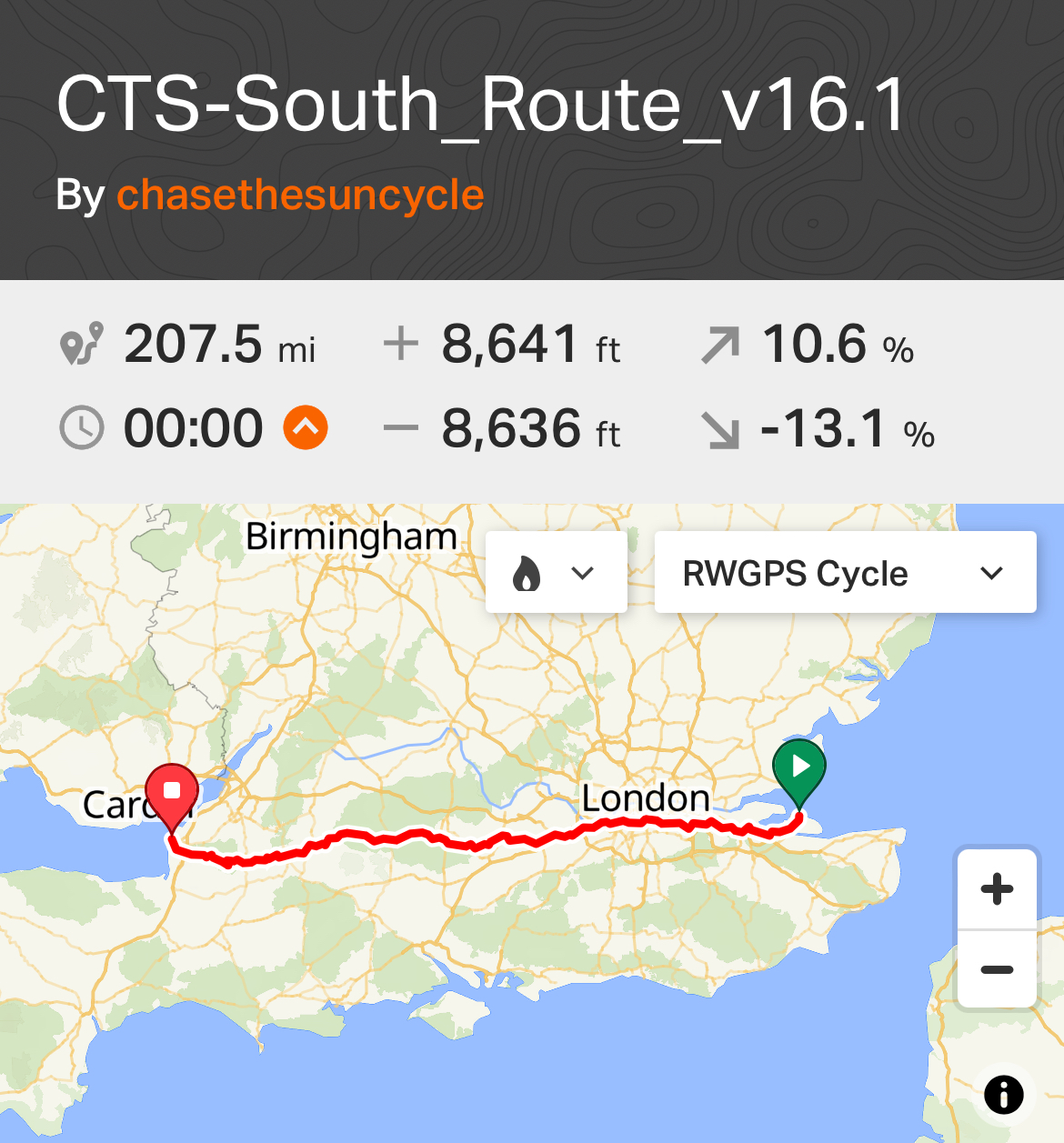Zoom out on the map
Screen dimensions: 1064x1143
coord(997,969)
